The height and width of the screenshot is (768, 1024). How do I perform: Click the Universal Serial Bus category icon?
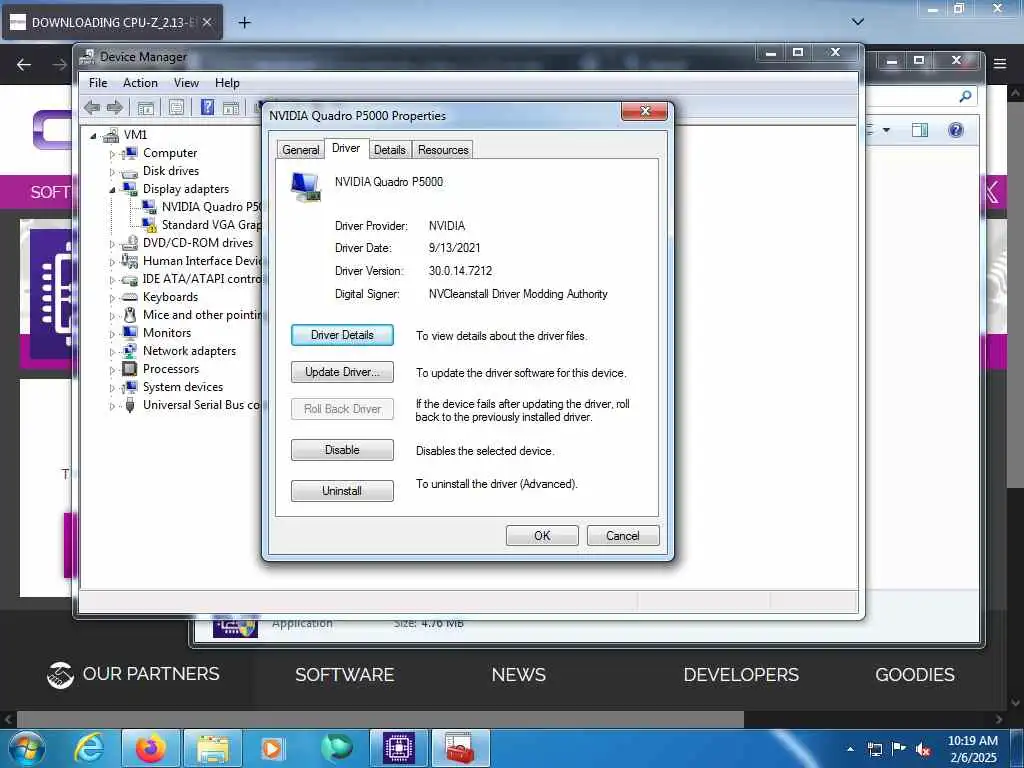pyautogui.click(x=130, y=405)
